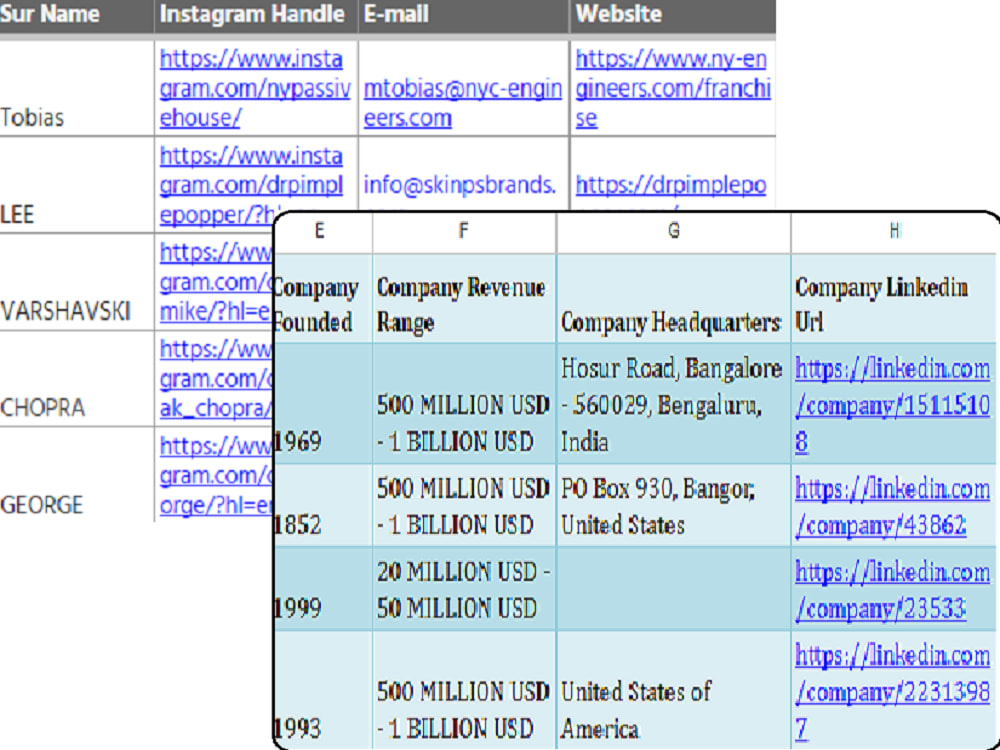Select the 1993 founded year cell
This screenshot has width=1000, height=750.
323,690
